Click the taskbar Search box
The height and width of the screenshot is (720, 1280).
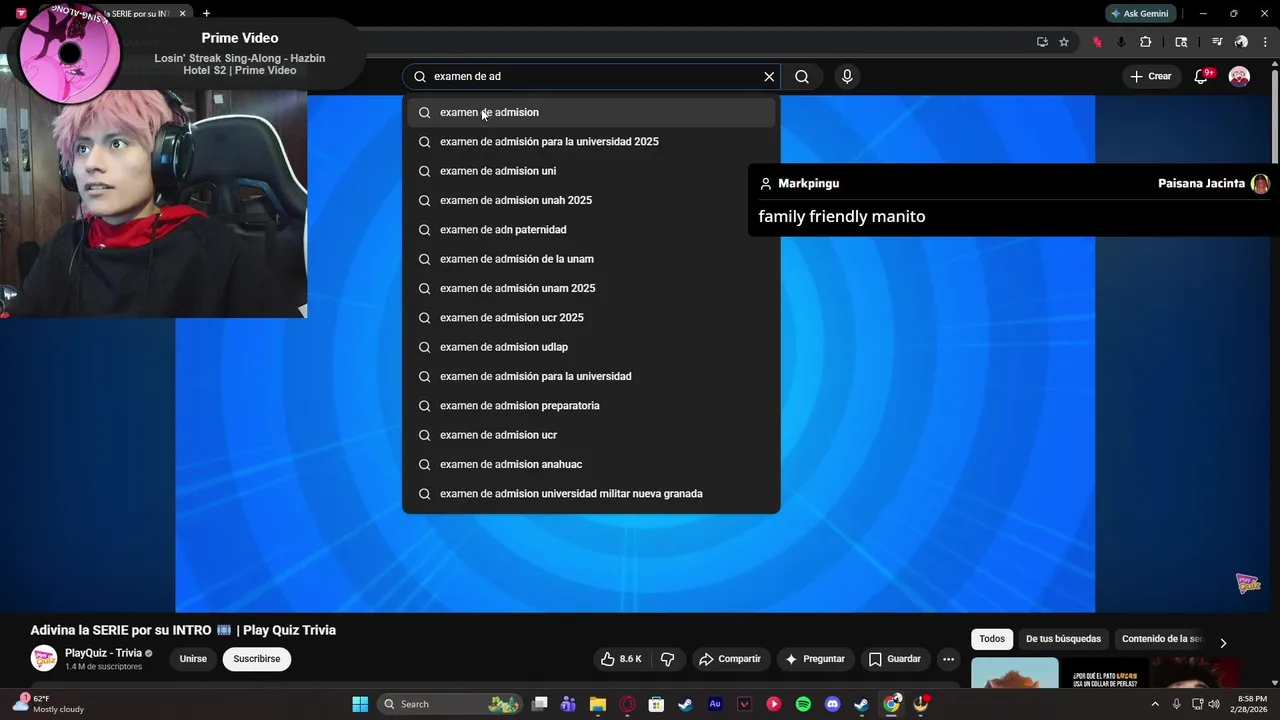[x=448, y=704]
